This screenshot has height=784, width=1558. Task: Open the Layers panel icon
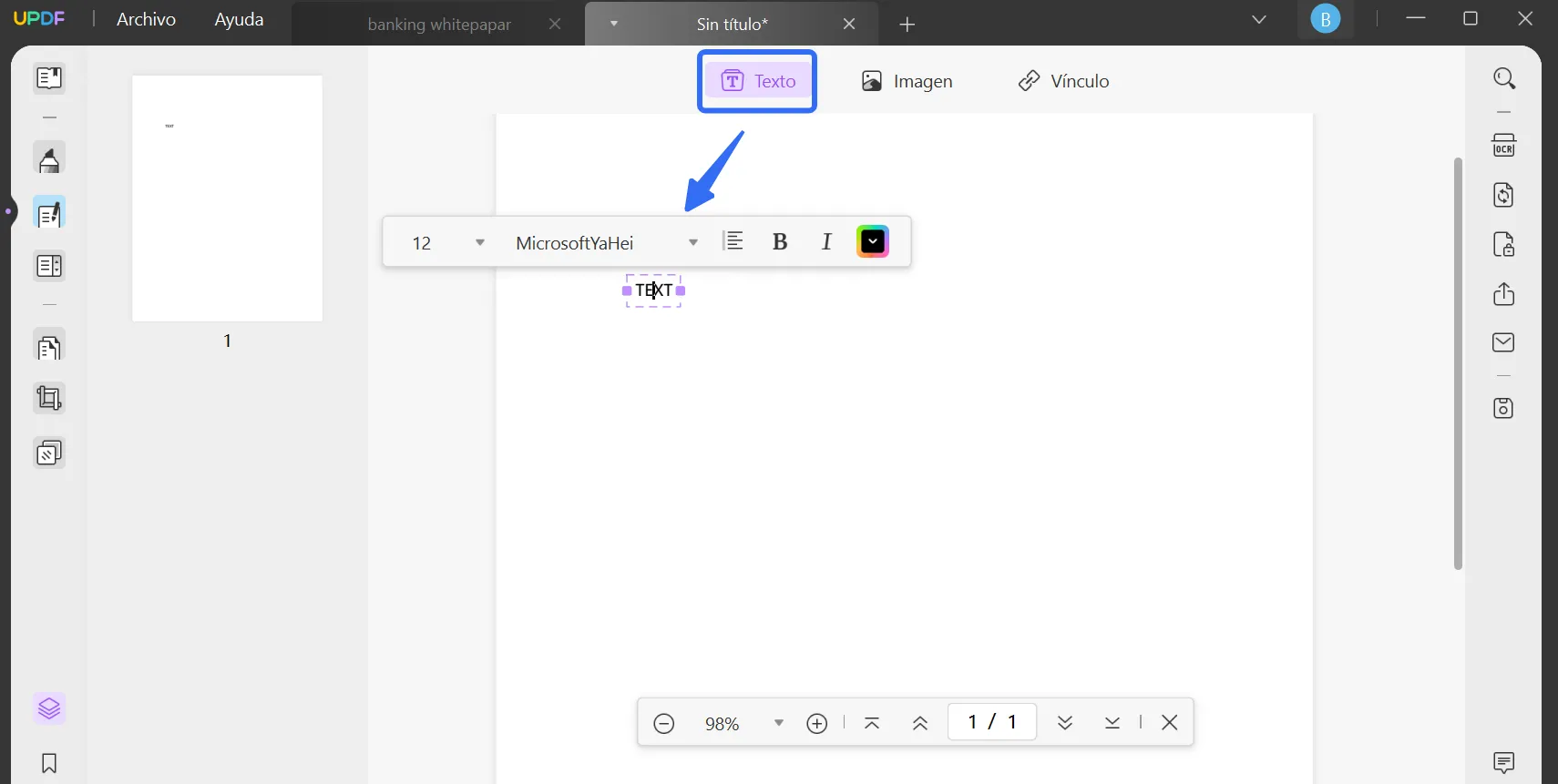[x=49, y=708]
